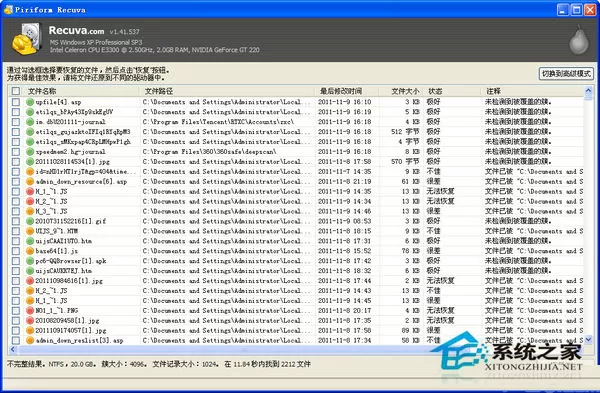Click the 2011-11-7 14:35 date cell
This screenshot has width=600, height=393.
344,172
